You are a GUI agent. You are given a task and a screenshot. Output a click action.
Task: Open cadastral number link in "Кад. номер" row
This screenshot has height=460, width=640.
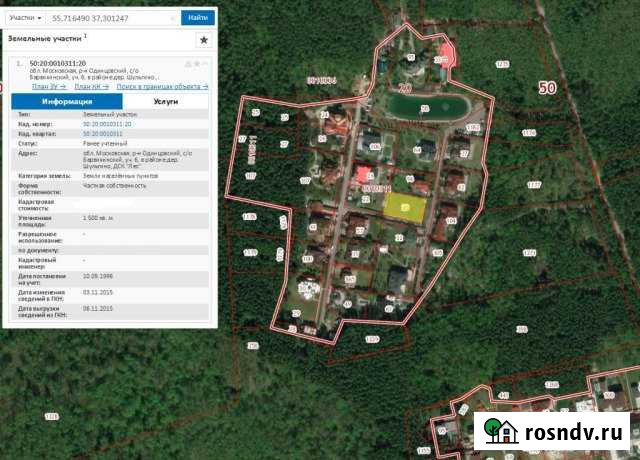coord(106,124)
